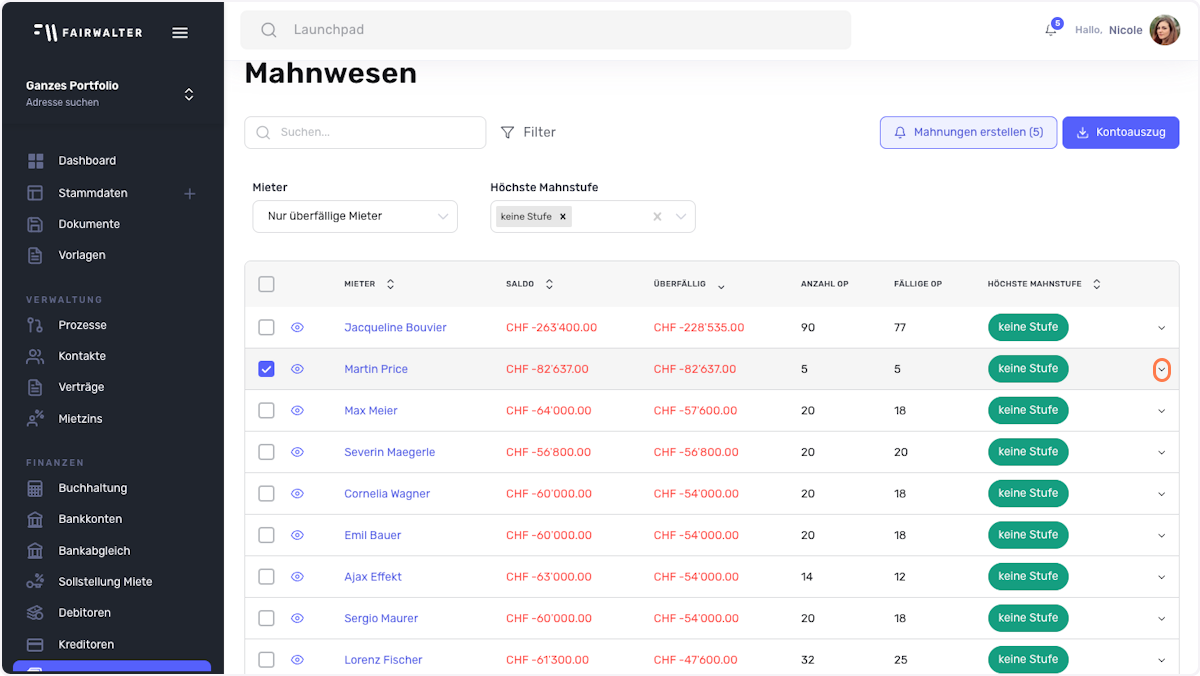Click the Verträge document icon

point(36,387)
